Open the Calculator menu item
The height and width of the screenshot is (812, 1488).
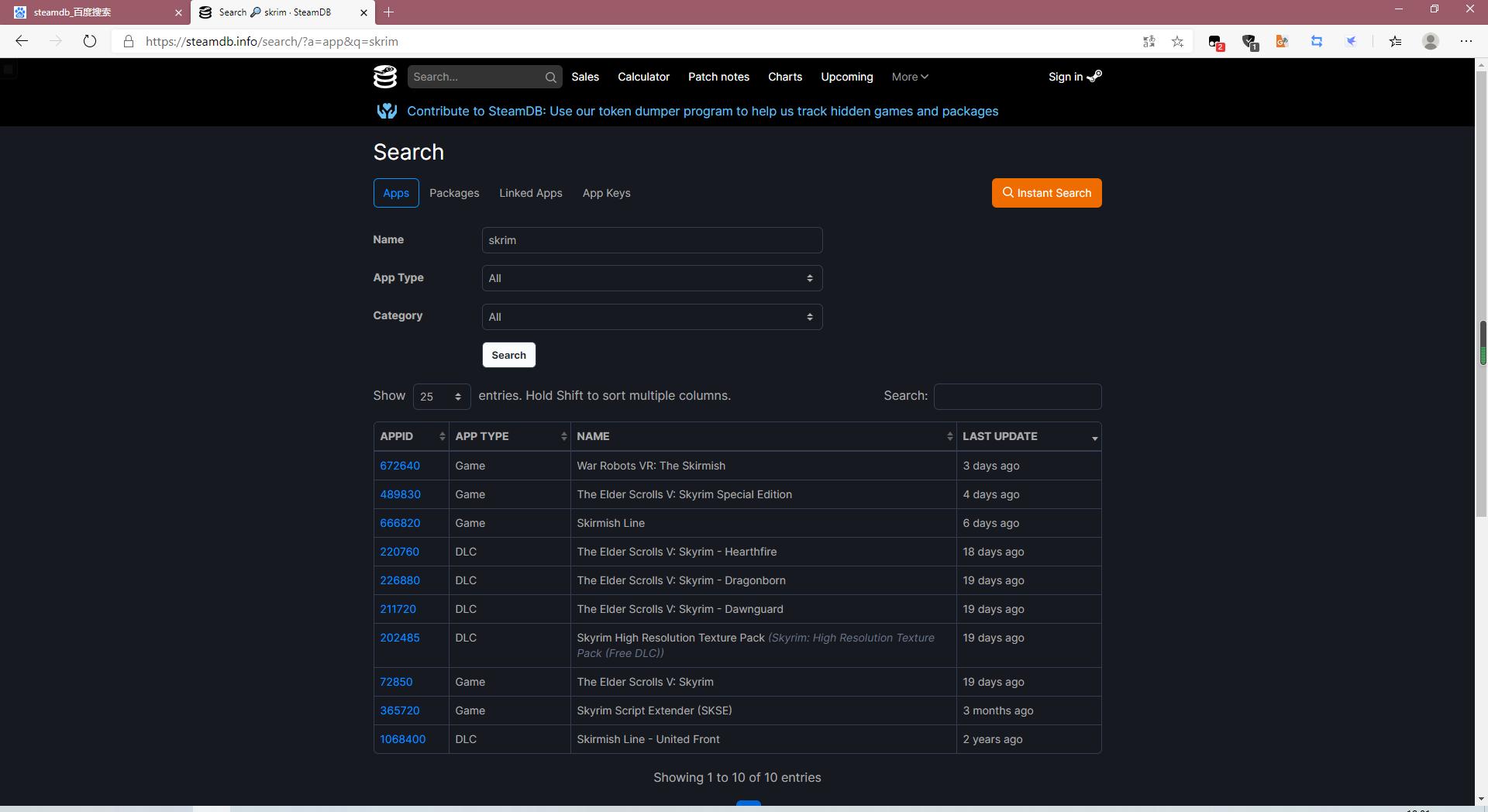[x=643, y=77]
